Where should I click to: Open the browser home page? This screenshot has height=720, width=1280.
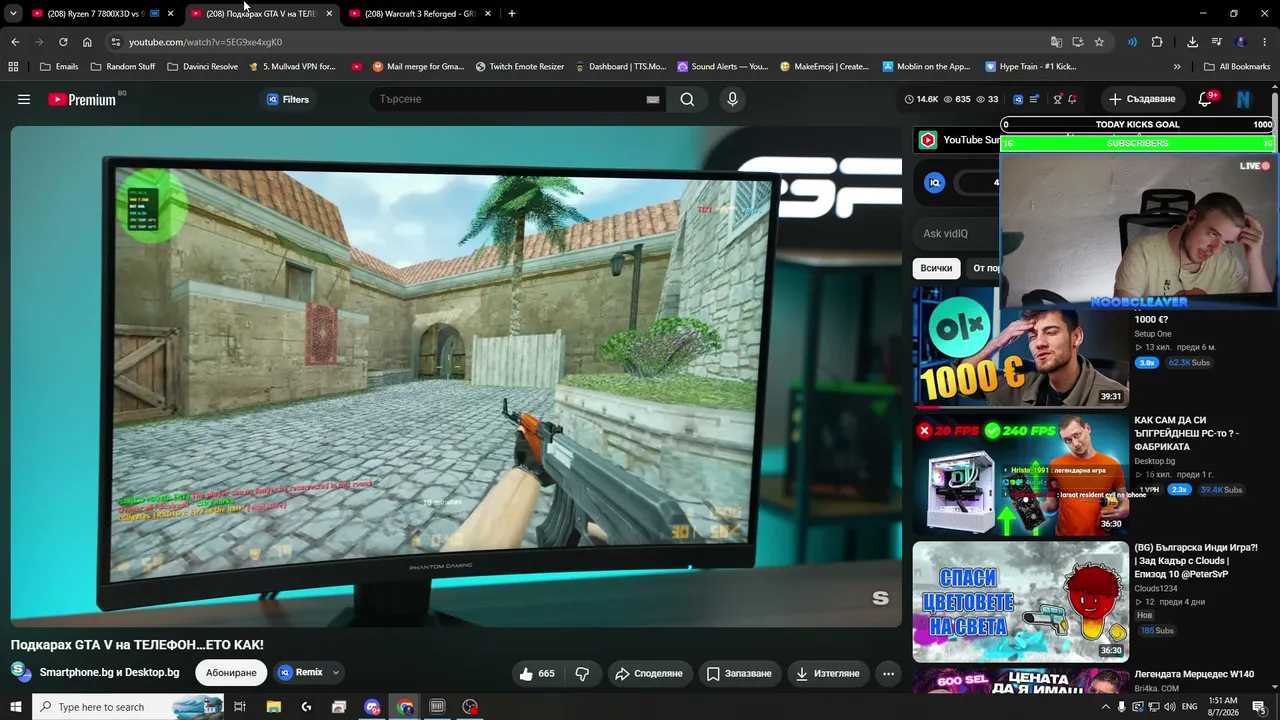(87, 42)
